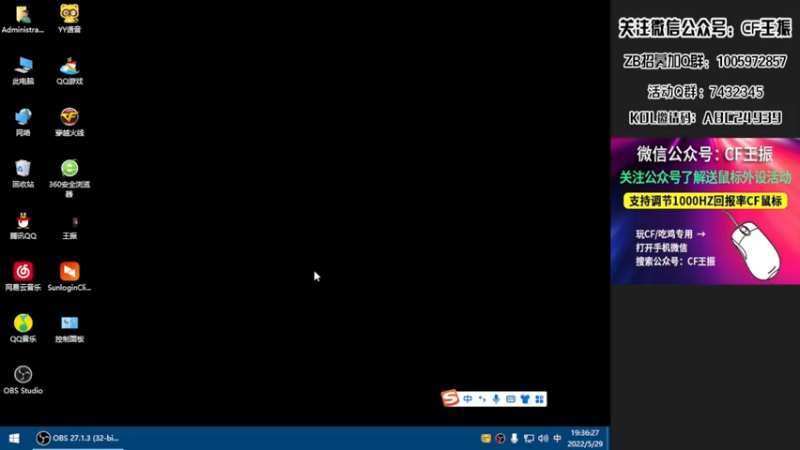Click the 中 IME indicator in taskbar
Viewport: 800px width, 450px height.
(x=557, y=439)
